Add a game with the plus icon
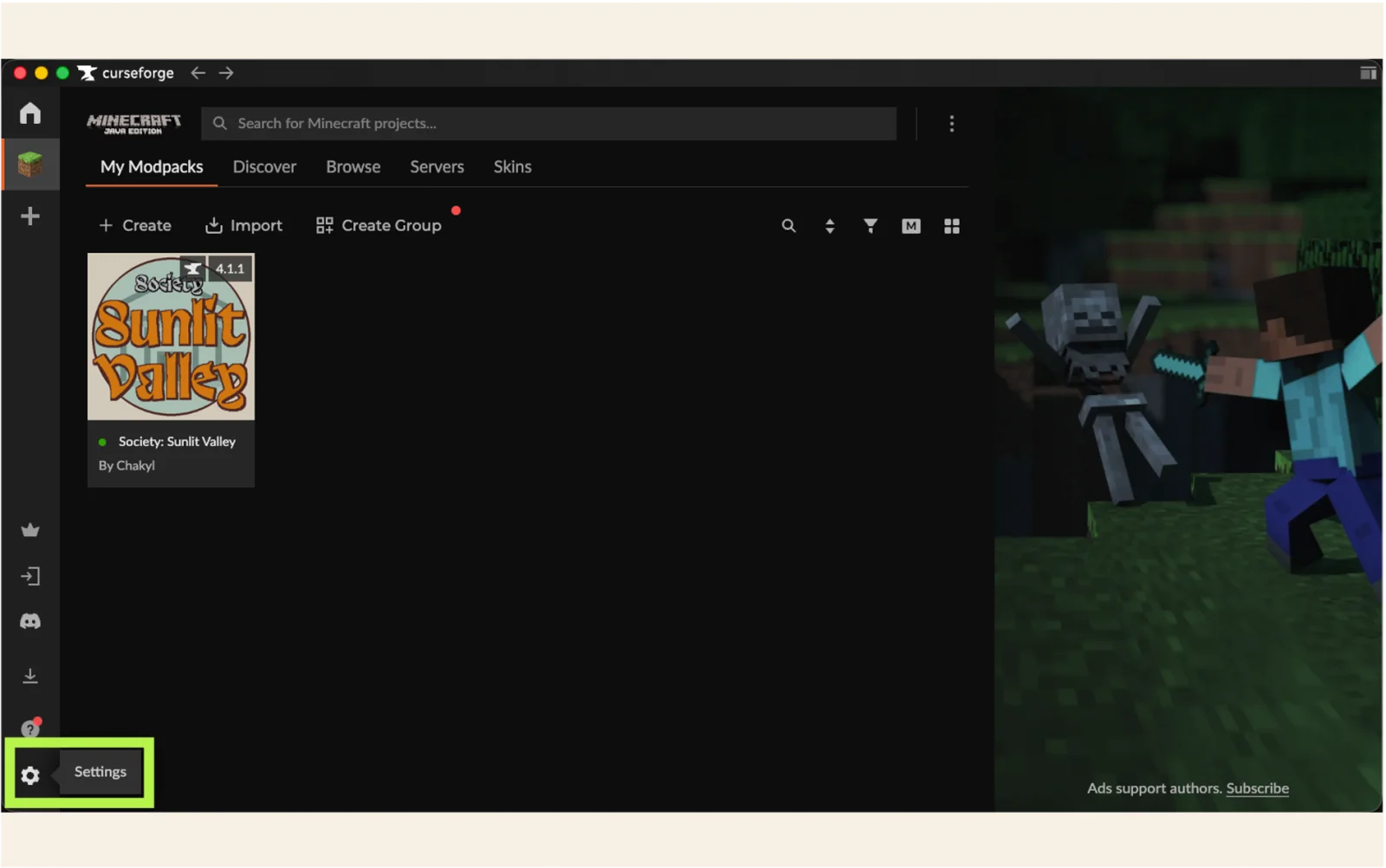 (x=30, y=216)
